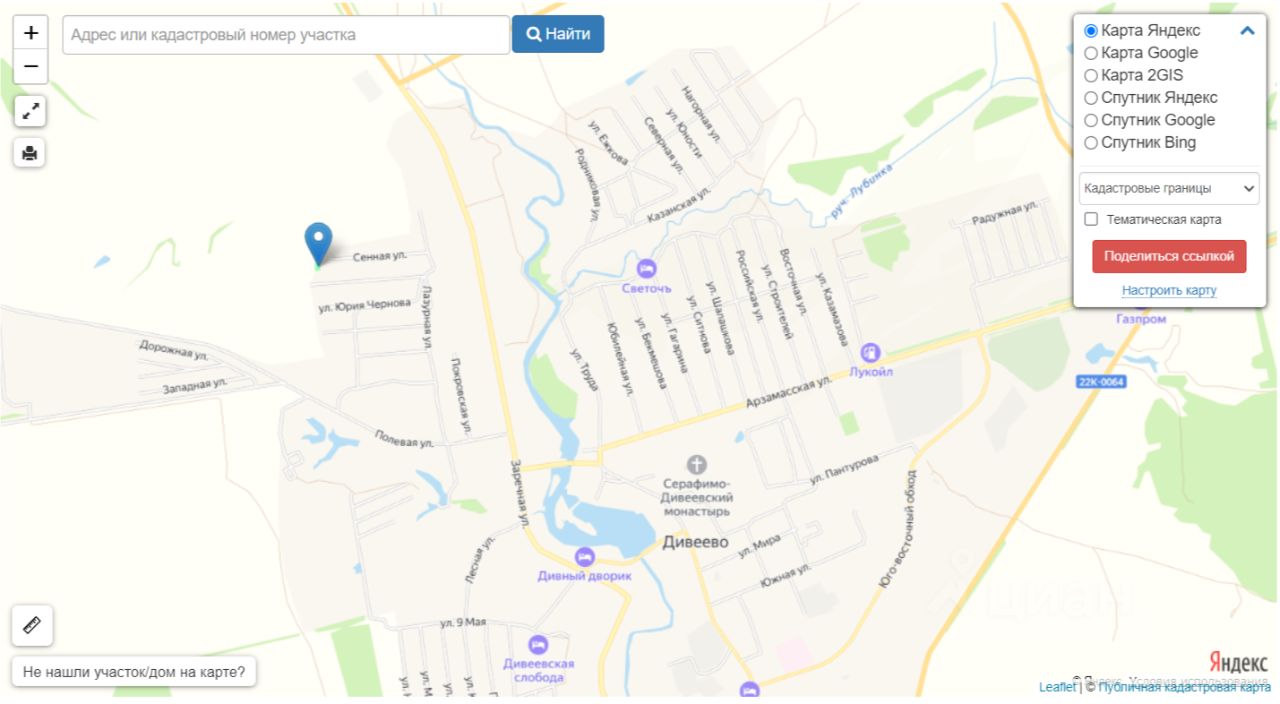Click the printer icon to print map
The image size is (1280, 704).
coord(30,153)
